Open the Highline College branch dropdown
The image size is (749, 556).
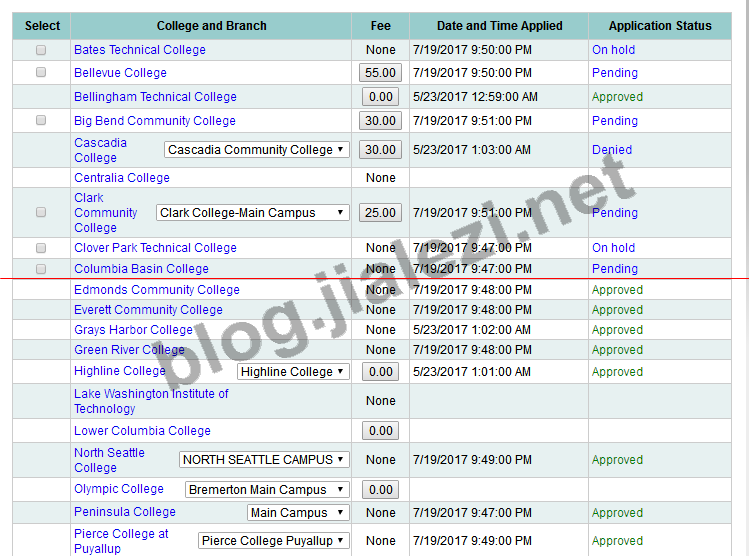pyautogui.click(x=293, y=372)
